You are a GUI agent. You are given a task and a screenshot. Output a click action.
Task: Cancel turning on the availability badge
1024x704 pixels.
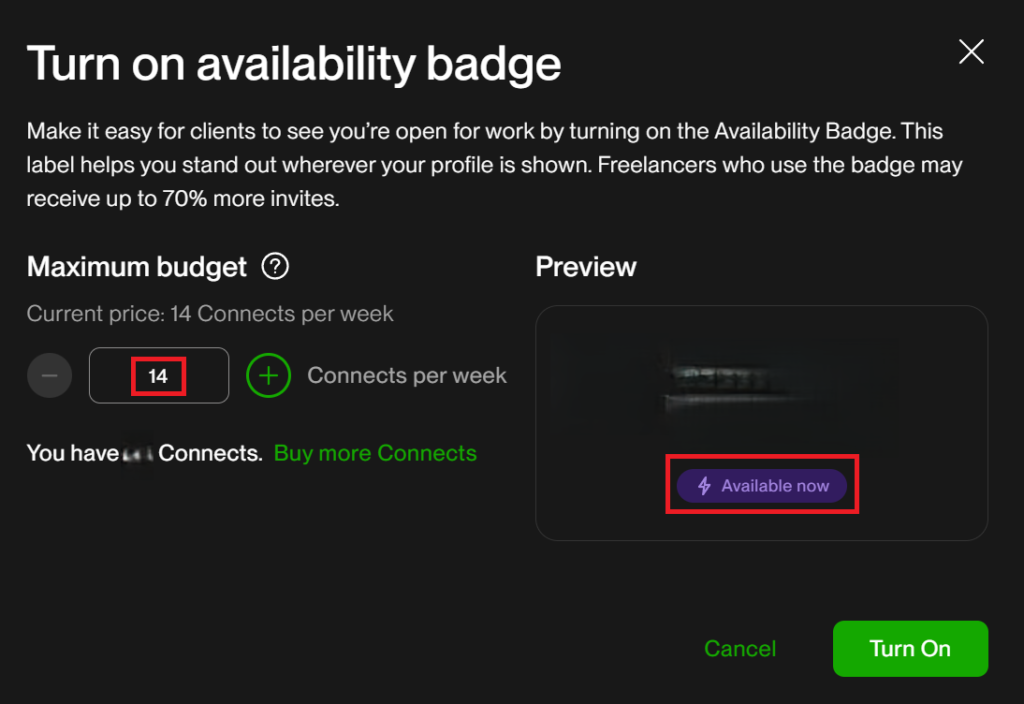739,648
